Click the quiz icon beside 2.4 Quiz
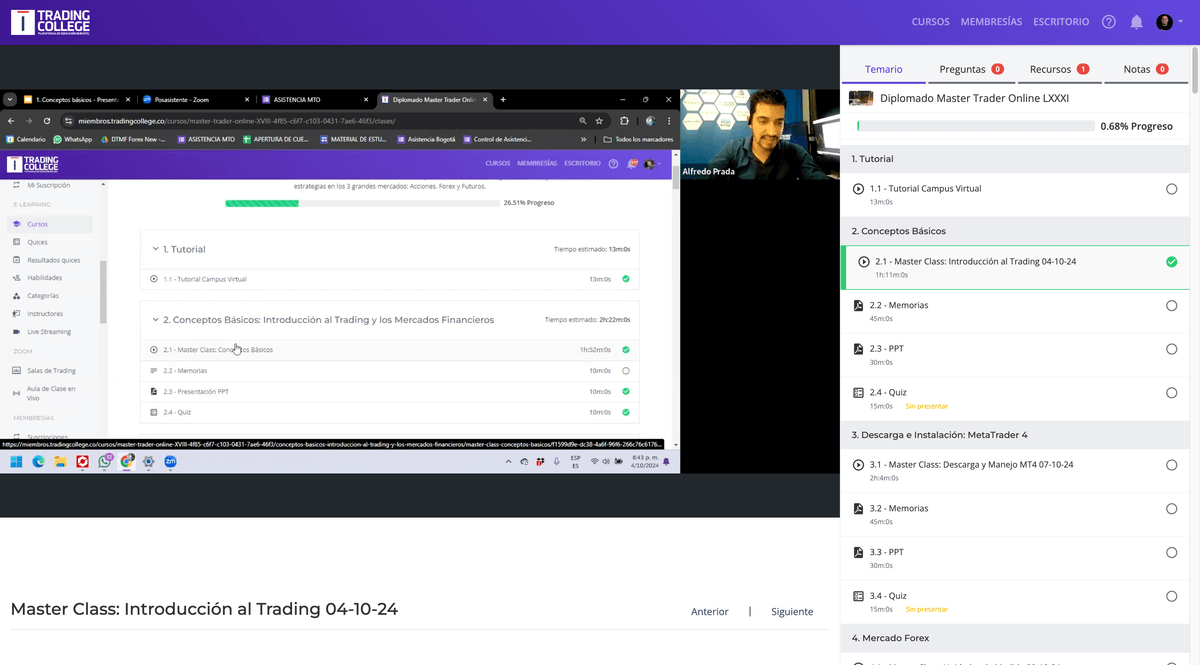 (x=858, y=393)
